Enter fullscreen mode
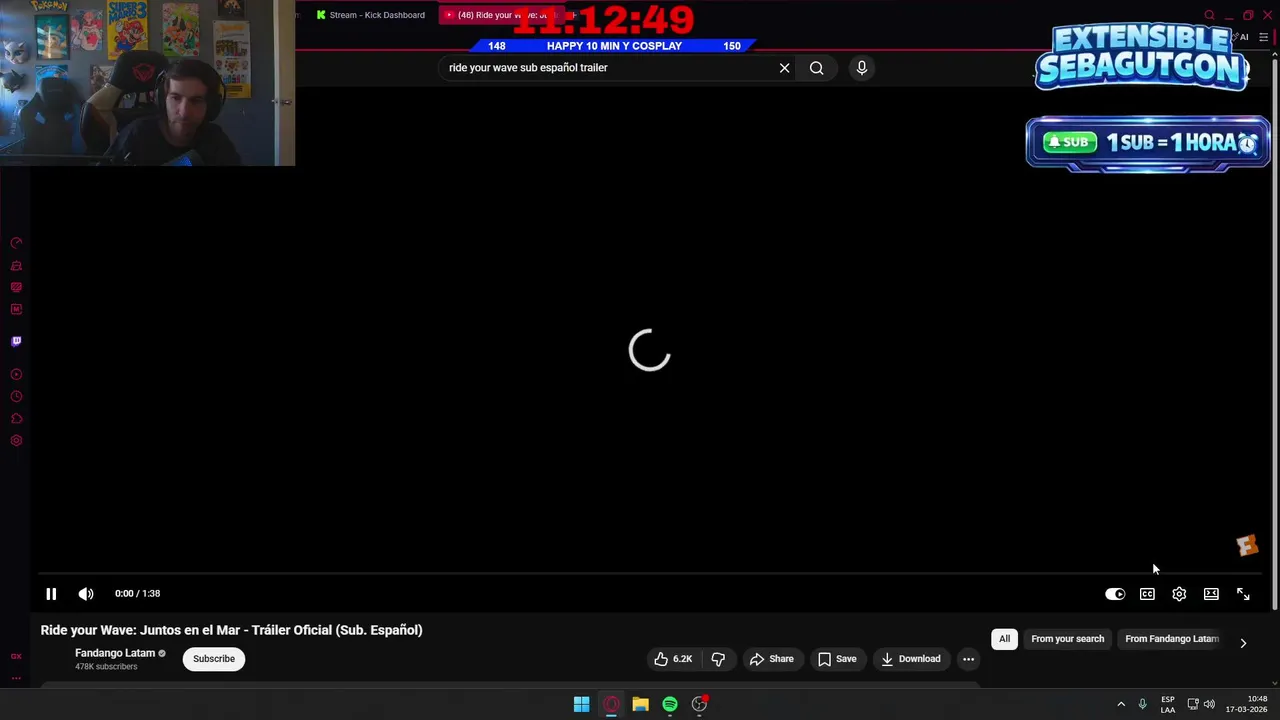1280x720 pixels. tap(1243, 594)
